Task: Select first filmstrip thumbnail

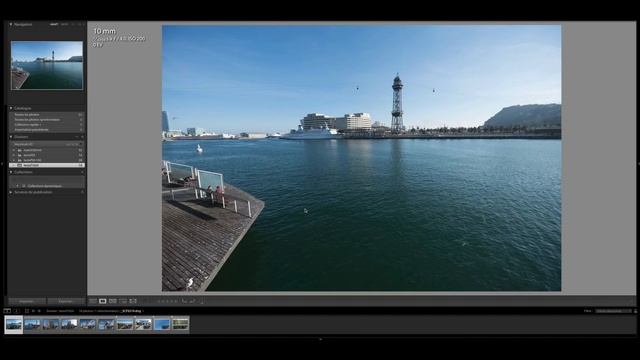Action: (x=13, y=324)
